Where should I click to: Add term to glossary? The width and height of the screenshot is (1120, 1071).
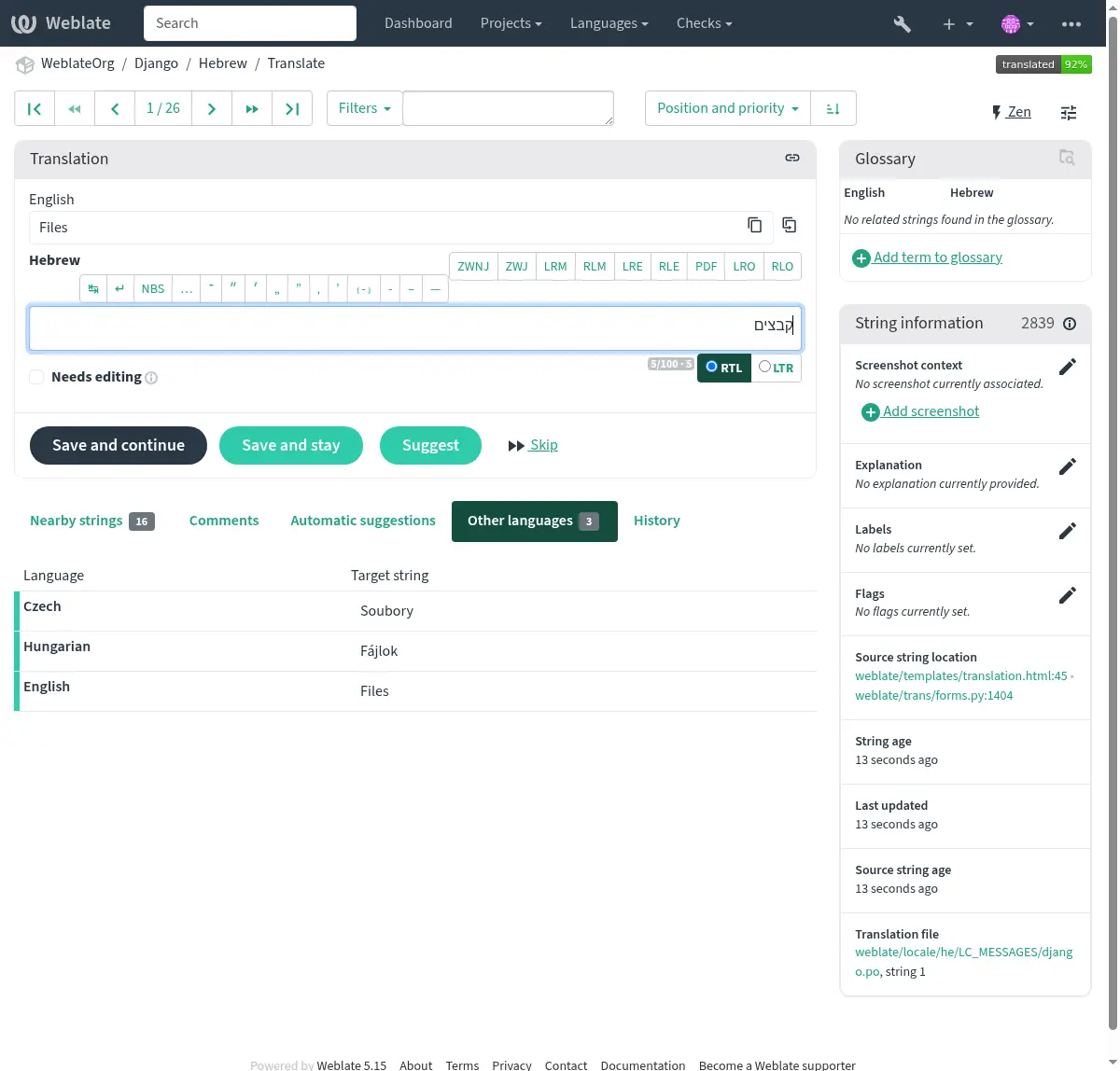(928, 257)
